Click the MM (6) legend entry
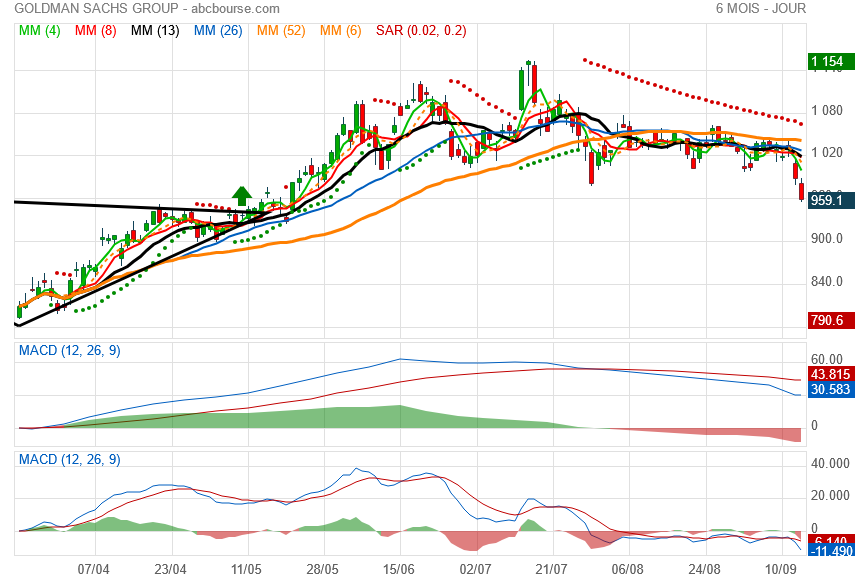 [340, 31]
